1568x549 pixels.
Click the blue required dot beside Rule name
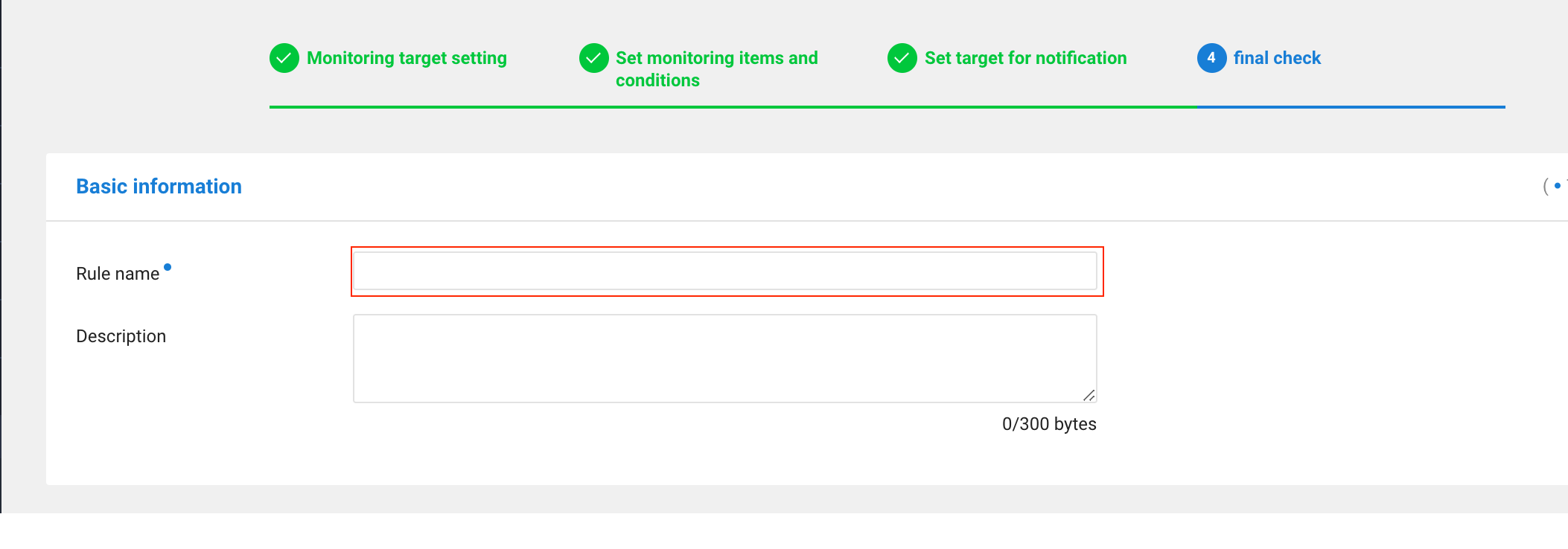(168, 267)
